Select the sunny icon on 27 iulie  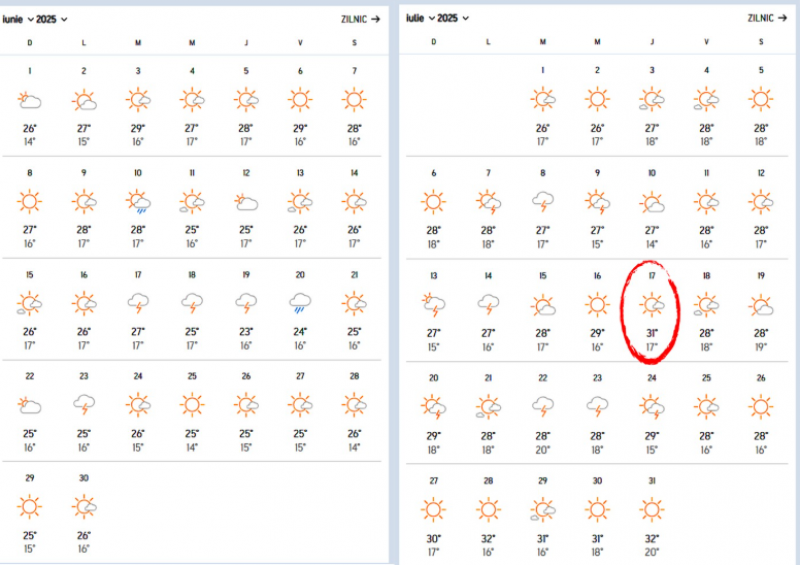click(433, 509)
